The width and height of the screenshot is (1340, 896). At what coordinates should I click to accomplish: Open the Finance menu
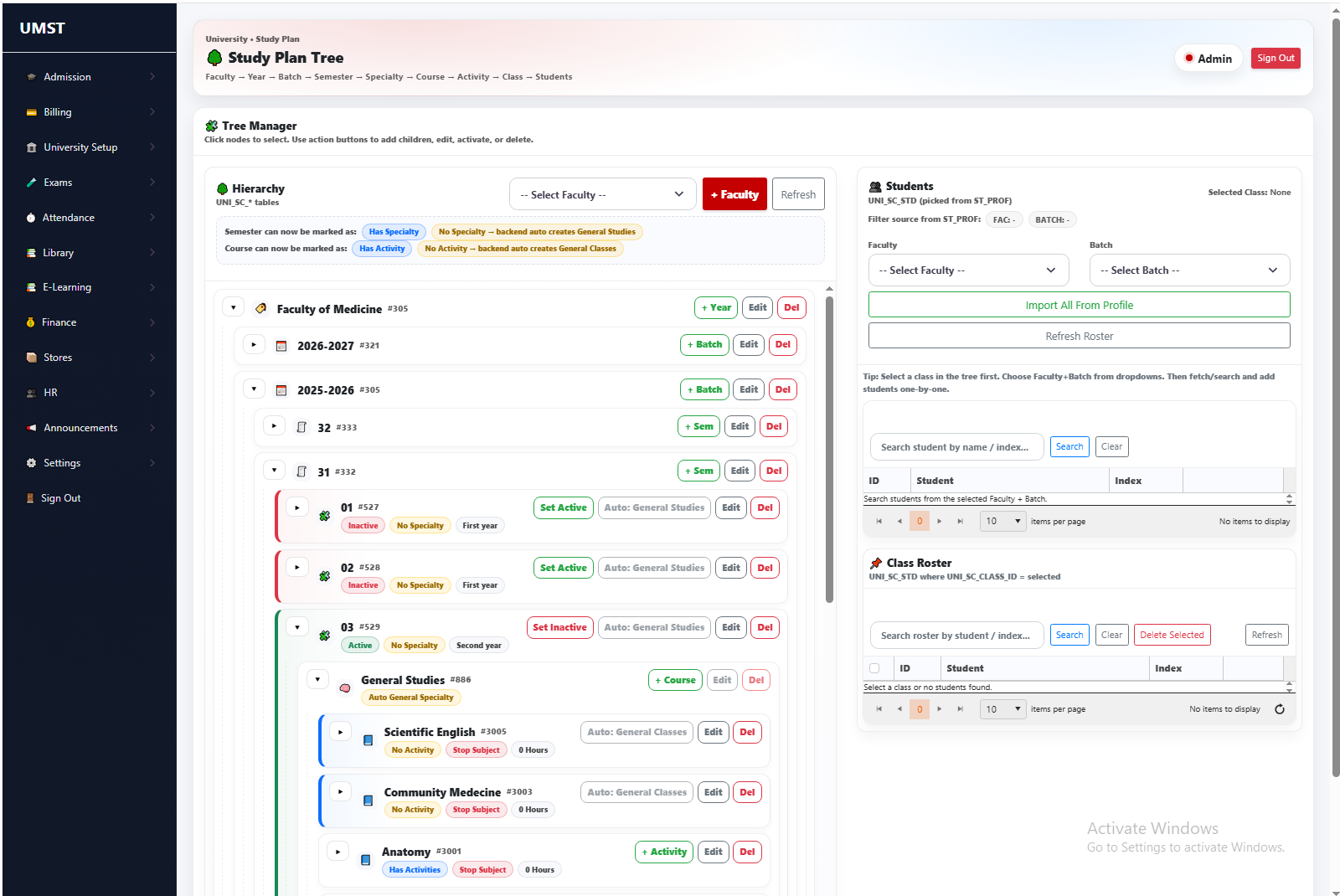point(90,322)
